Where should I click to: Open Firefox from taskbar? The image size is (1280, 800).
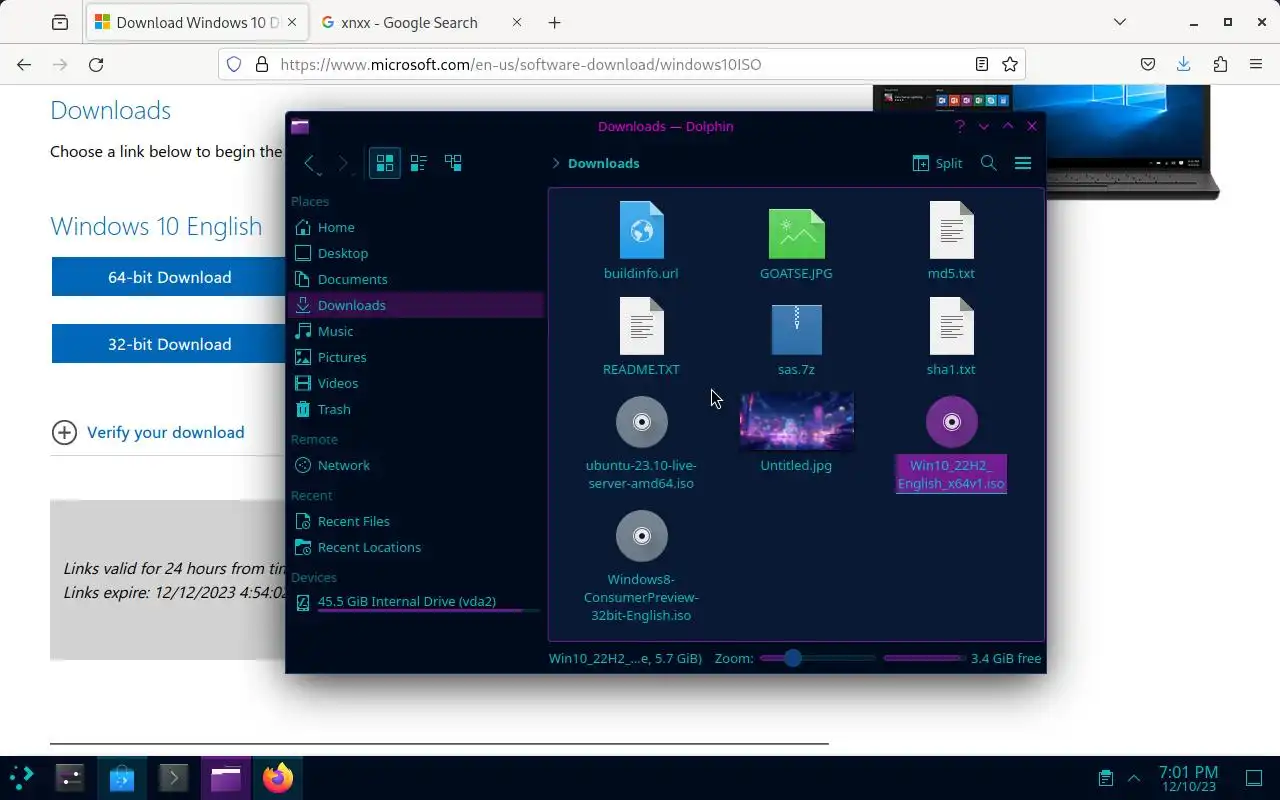coord(278,777)
